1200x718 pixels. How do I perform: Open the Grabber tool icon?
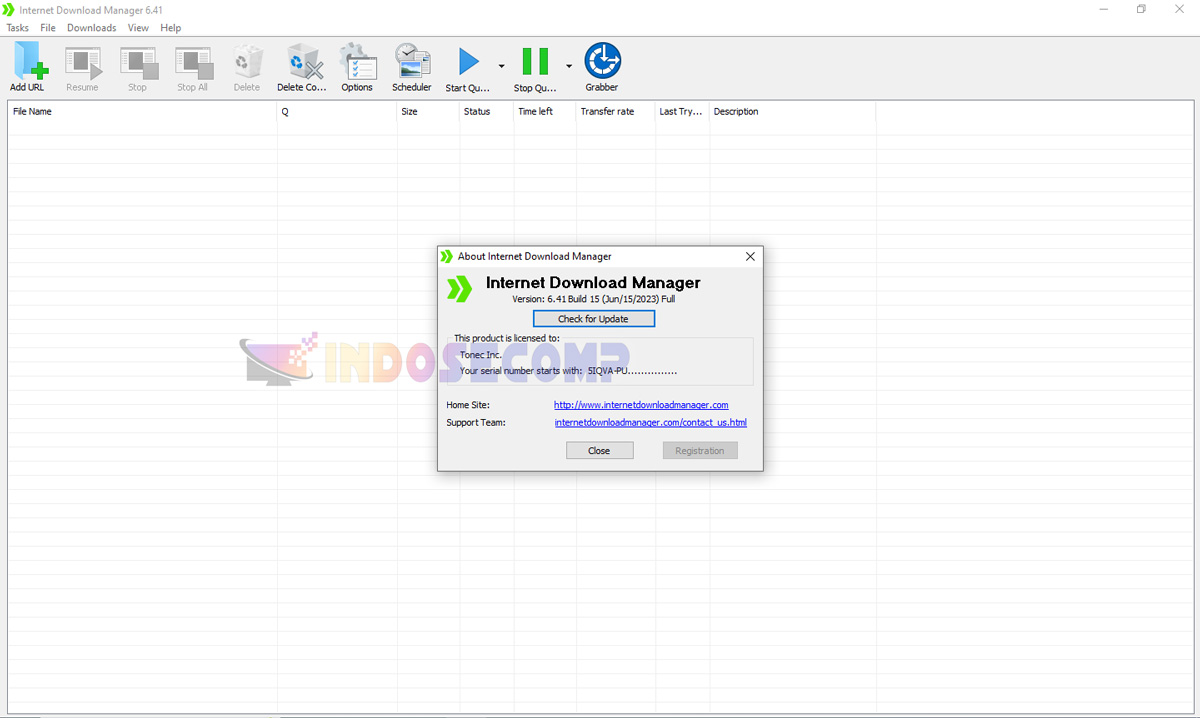coord(602,62)
